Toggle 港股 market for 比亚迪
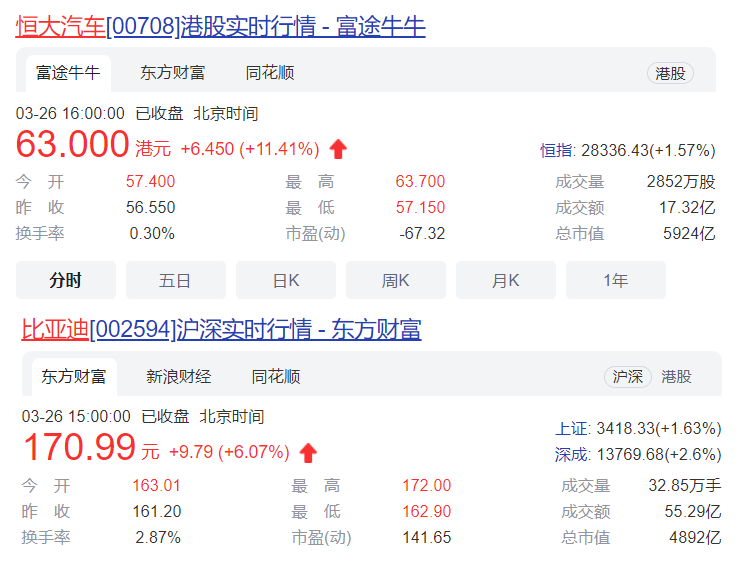Image resolution: width=740 pixels, height=561 pixels. click(676, 377)
